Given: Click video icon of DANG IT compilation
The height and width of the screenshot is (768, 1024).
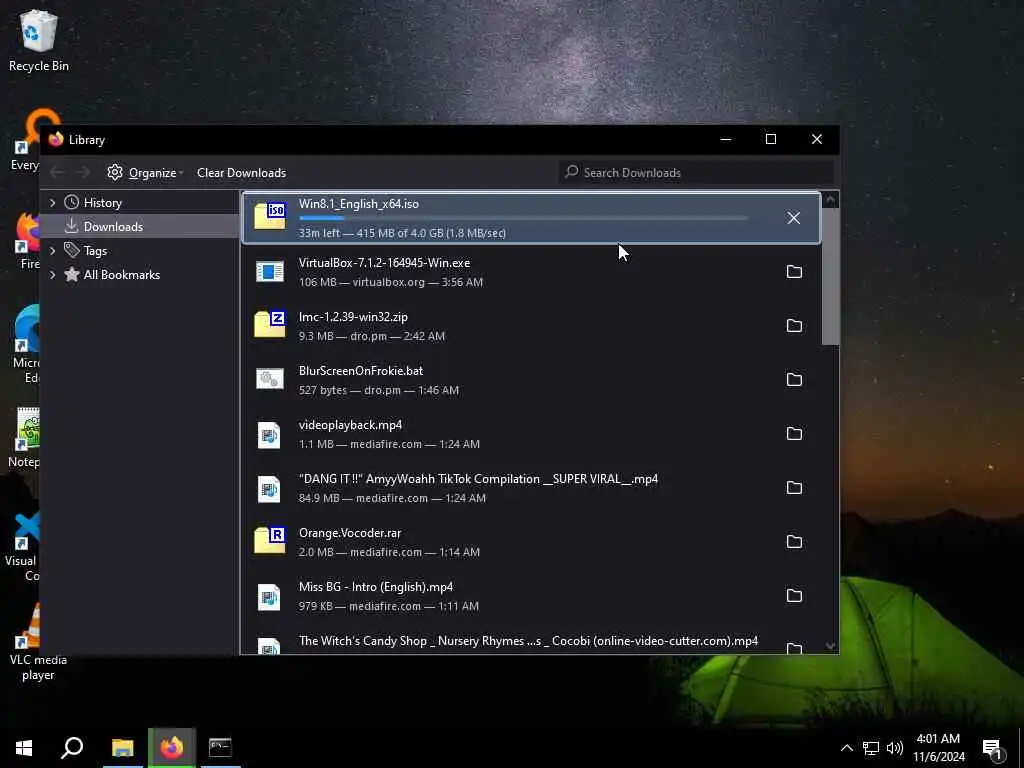Looking at the screenshot, I should click(x=269, y=489).
